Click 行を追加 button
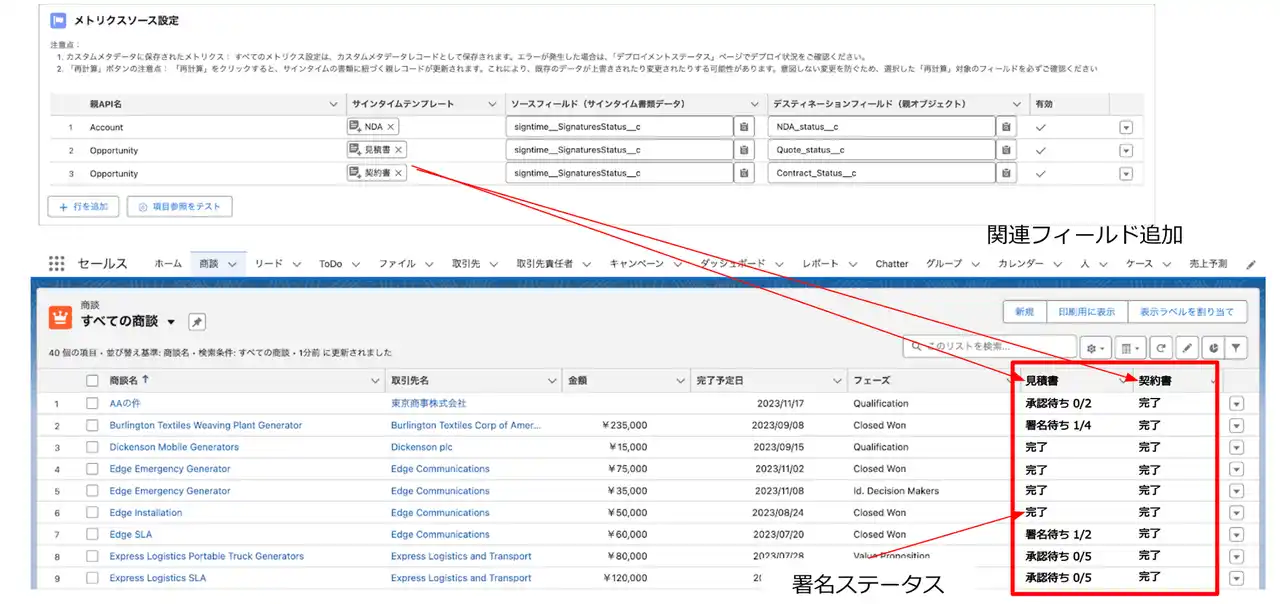The image size is (1280, 604). tap(83, 206)
